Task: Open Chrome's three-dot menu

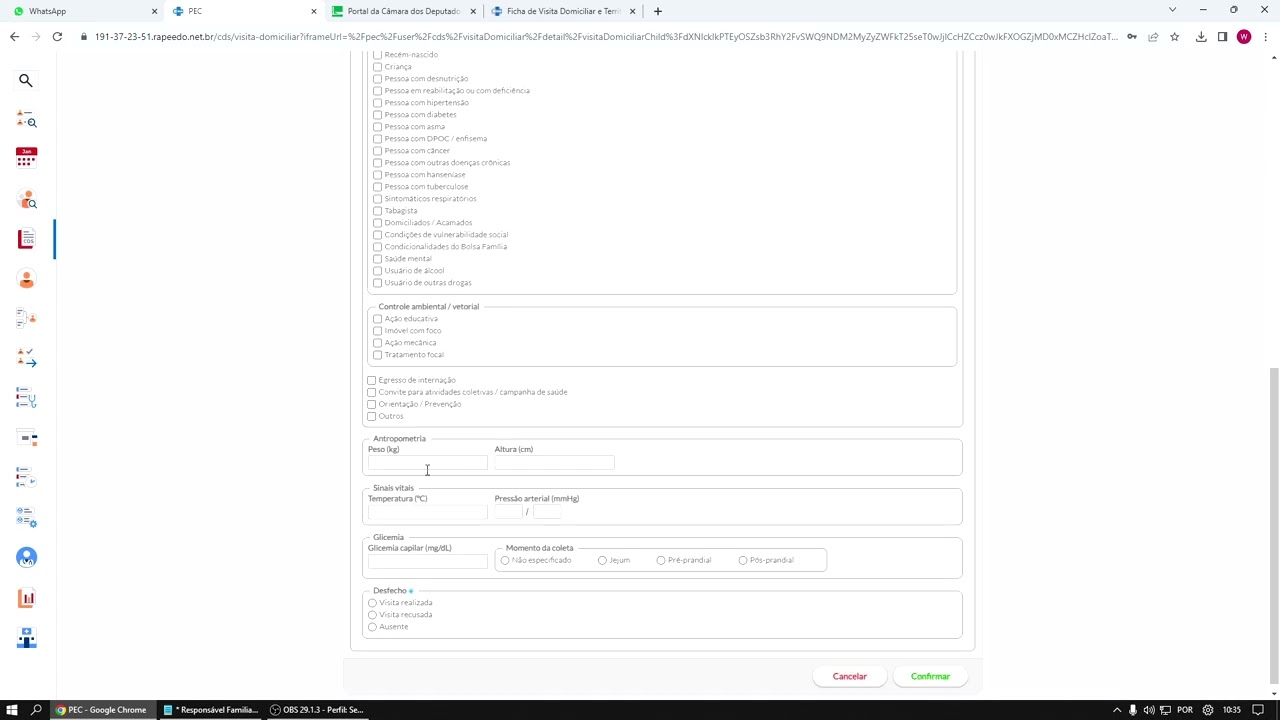Action: (x=1266, y=37)
